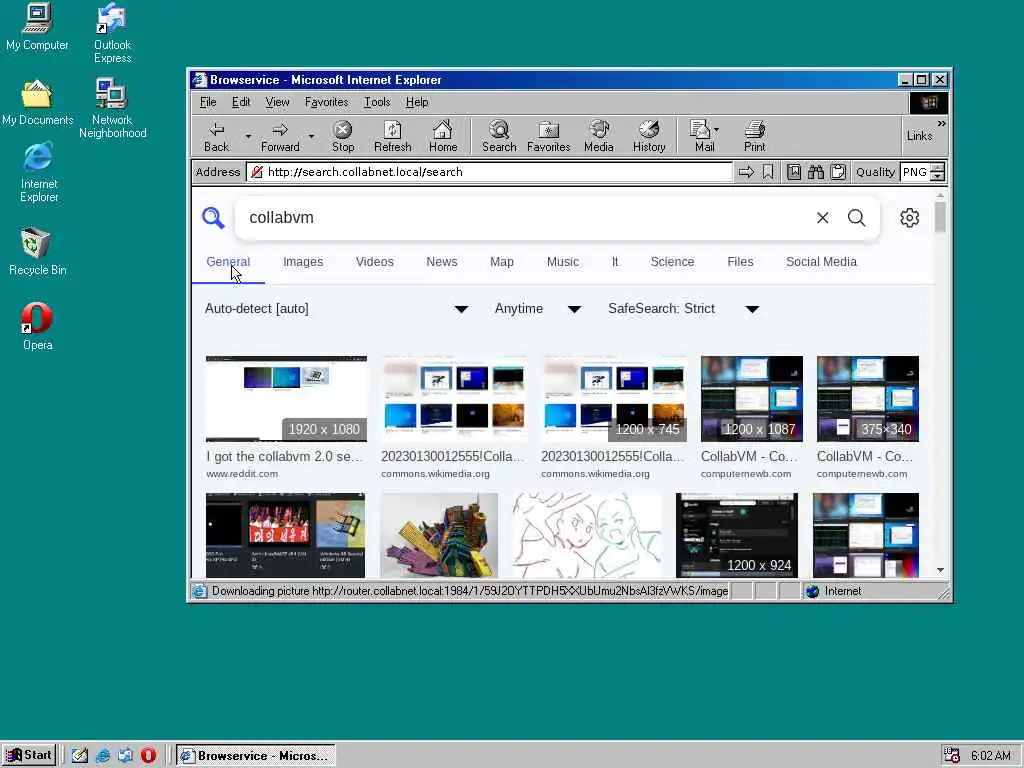Show browsing History from toolbar
The width and height of the screenshot is (1024, 768).
pos(648,136)
